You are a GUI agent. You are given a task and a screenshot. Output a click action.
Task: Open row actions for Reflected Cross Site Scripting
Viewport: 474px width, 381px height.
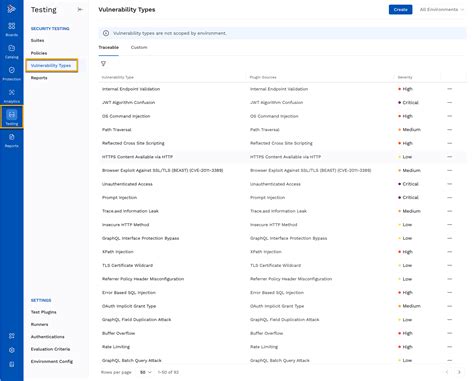pos(450,143)
